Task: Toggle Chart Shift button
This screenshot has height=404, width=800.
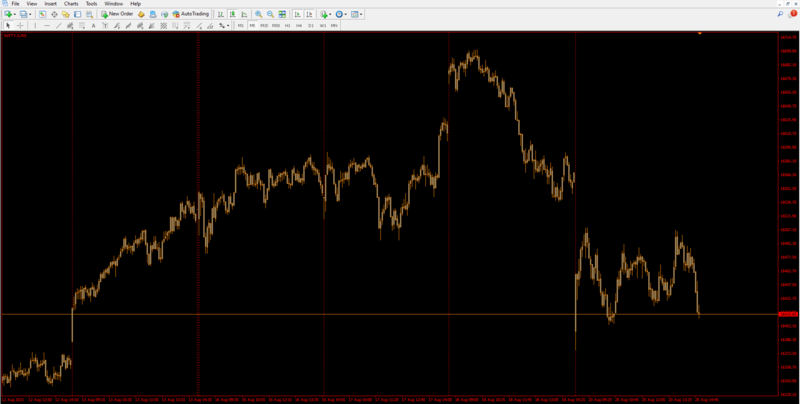Action: tap(309, 14)
